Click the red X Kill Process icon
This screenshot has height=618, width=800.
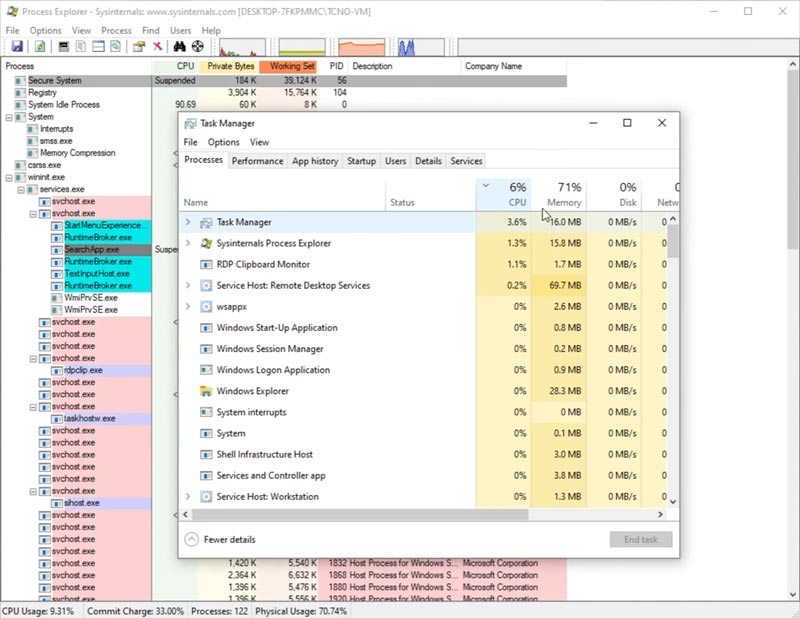pyautogui.click(x=158, y=46)
